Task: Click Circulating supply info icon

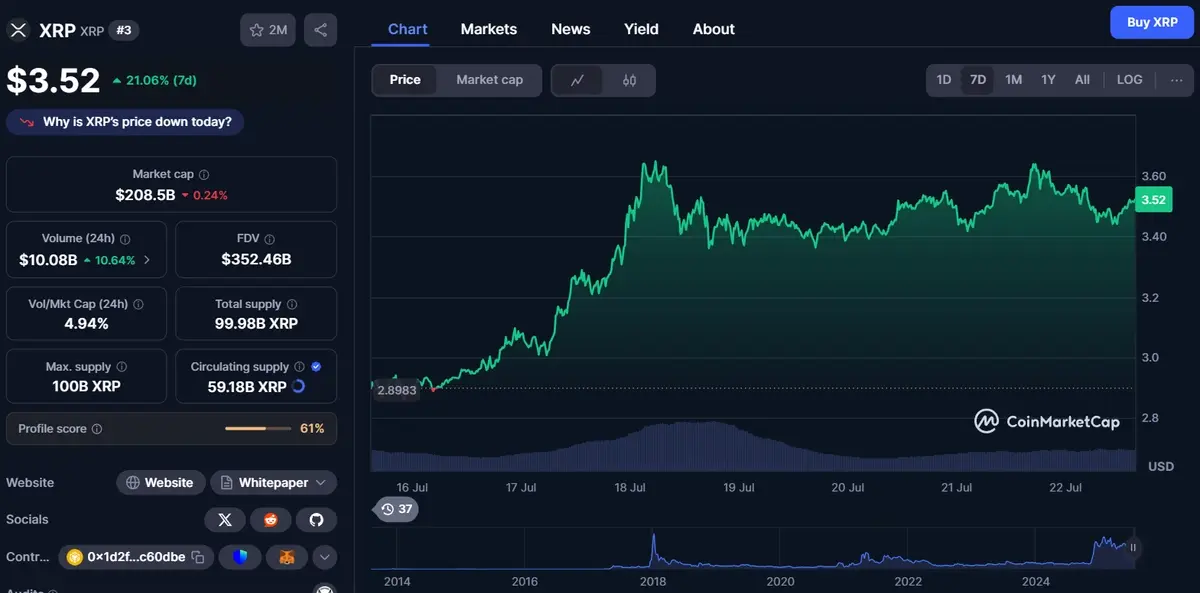Action: [299, 367]
